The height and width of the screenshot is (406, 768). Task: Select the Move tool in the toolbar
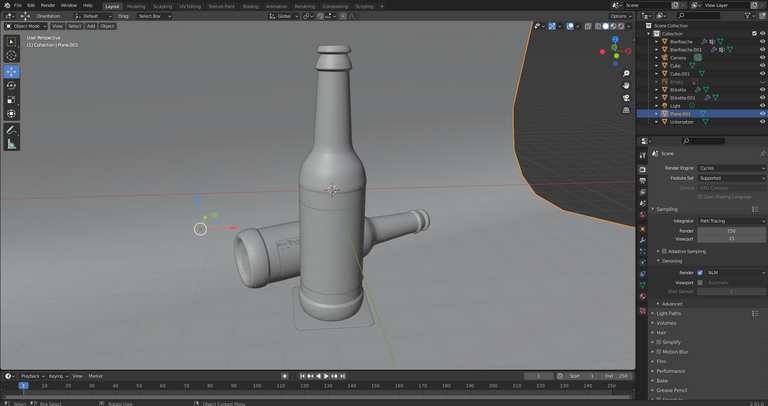click(x=12, y=71)
